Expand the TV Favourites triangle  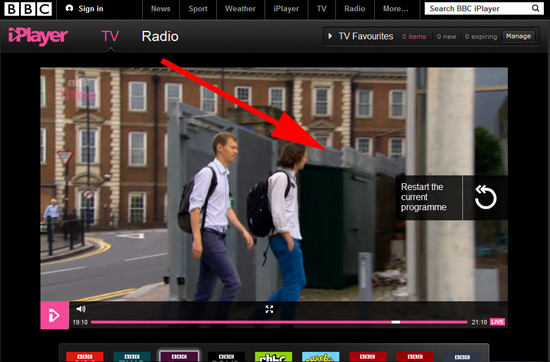coord(330,36)
